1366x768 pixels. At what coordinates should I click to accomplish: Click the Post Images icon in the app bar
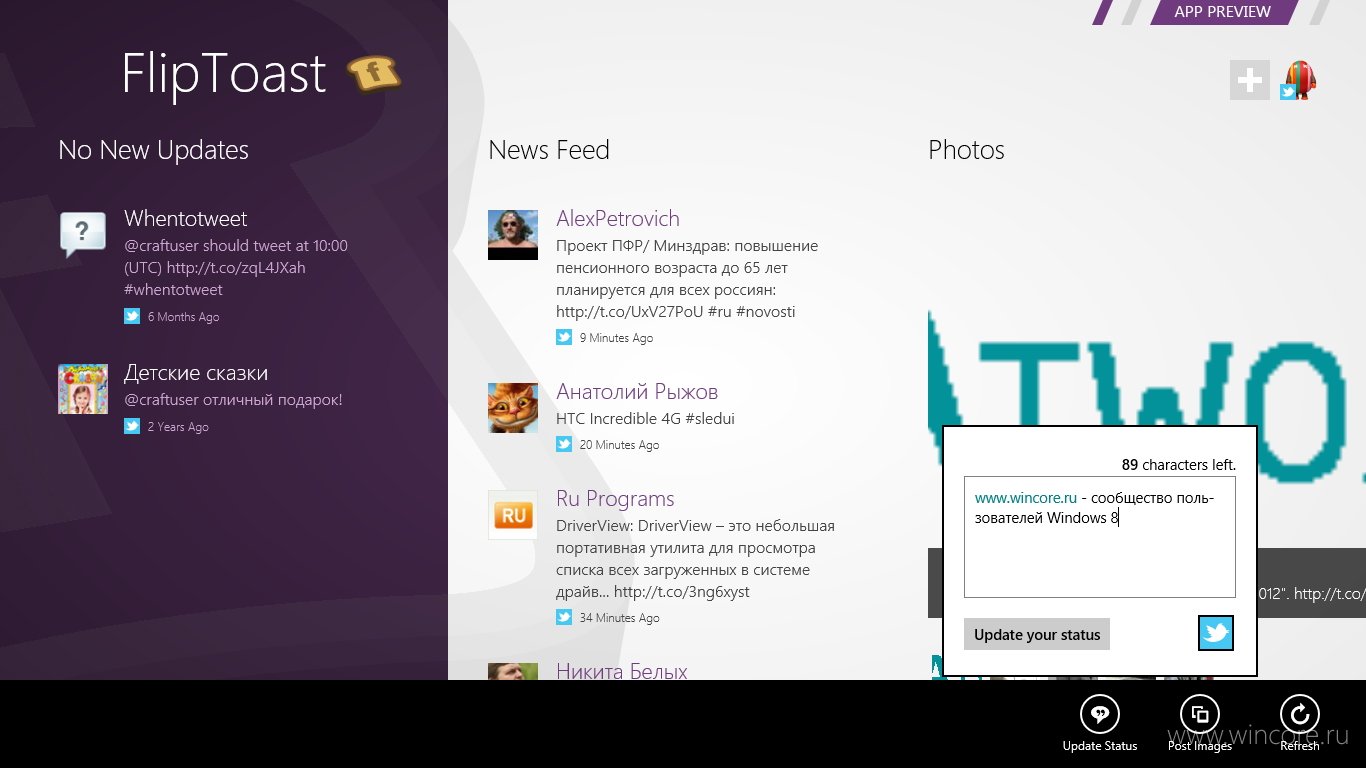(x=1200, y=714)
